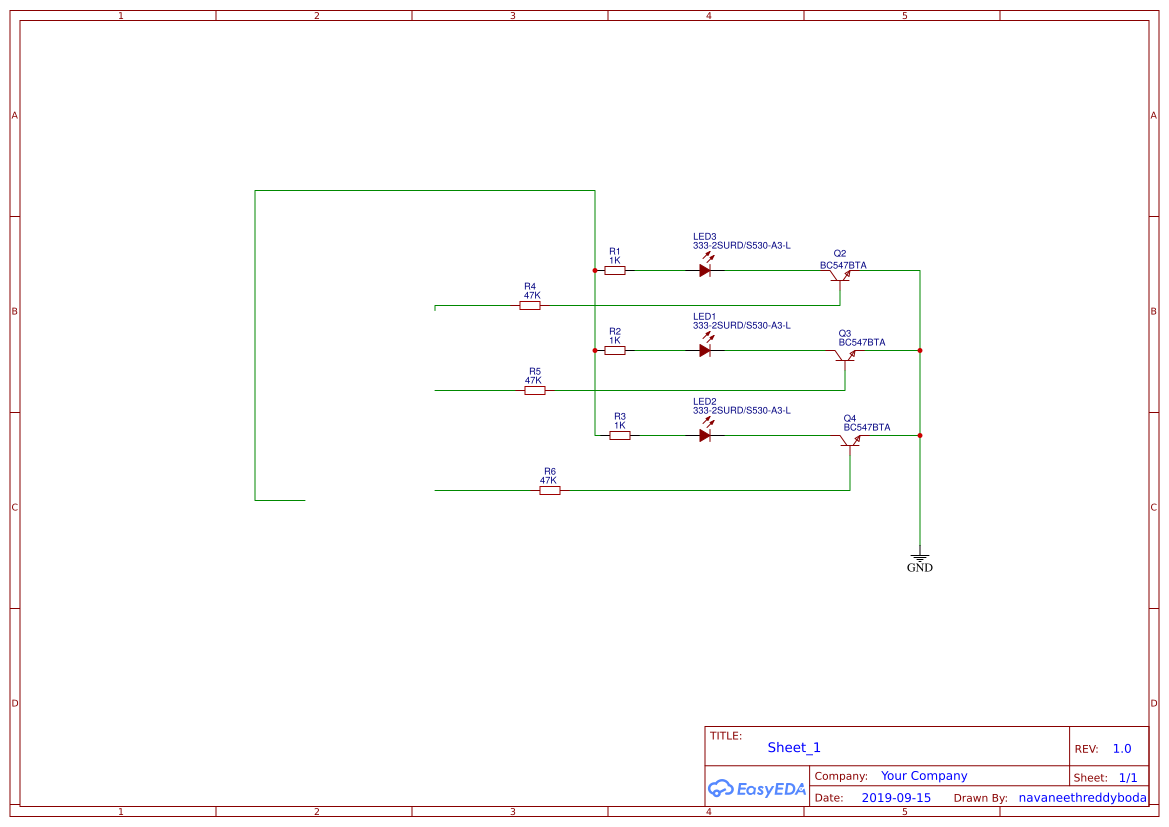Select the resistor R6 symbol
Viewport: 1169px width, 827px height.
click(x=549, y=490)
